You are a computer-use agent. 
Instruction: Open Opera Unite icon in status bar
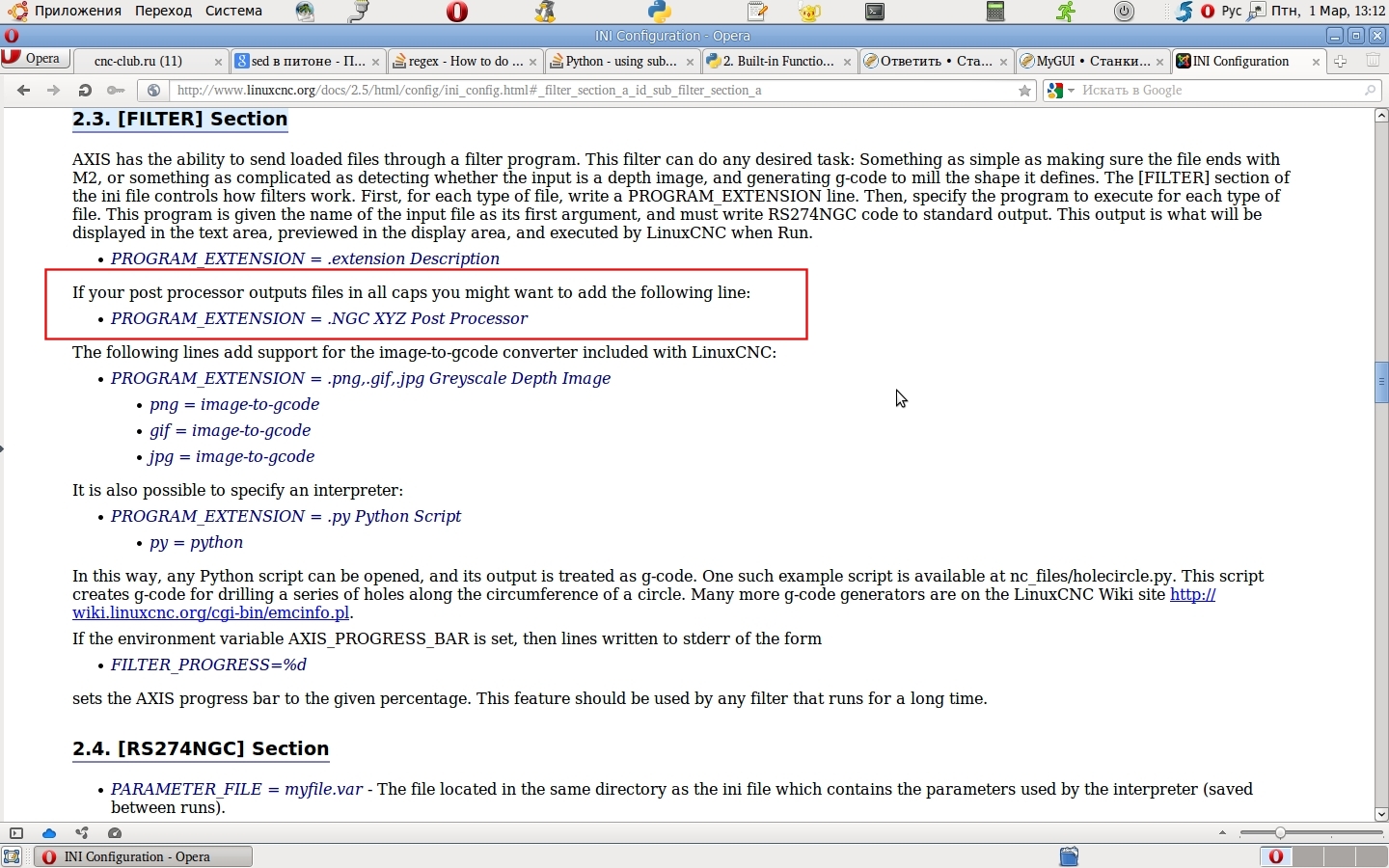(x=82, y=833)
